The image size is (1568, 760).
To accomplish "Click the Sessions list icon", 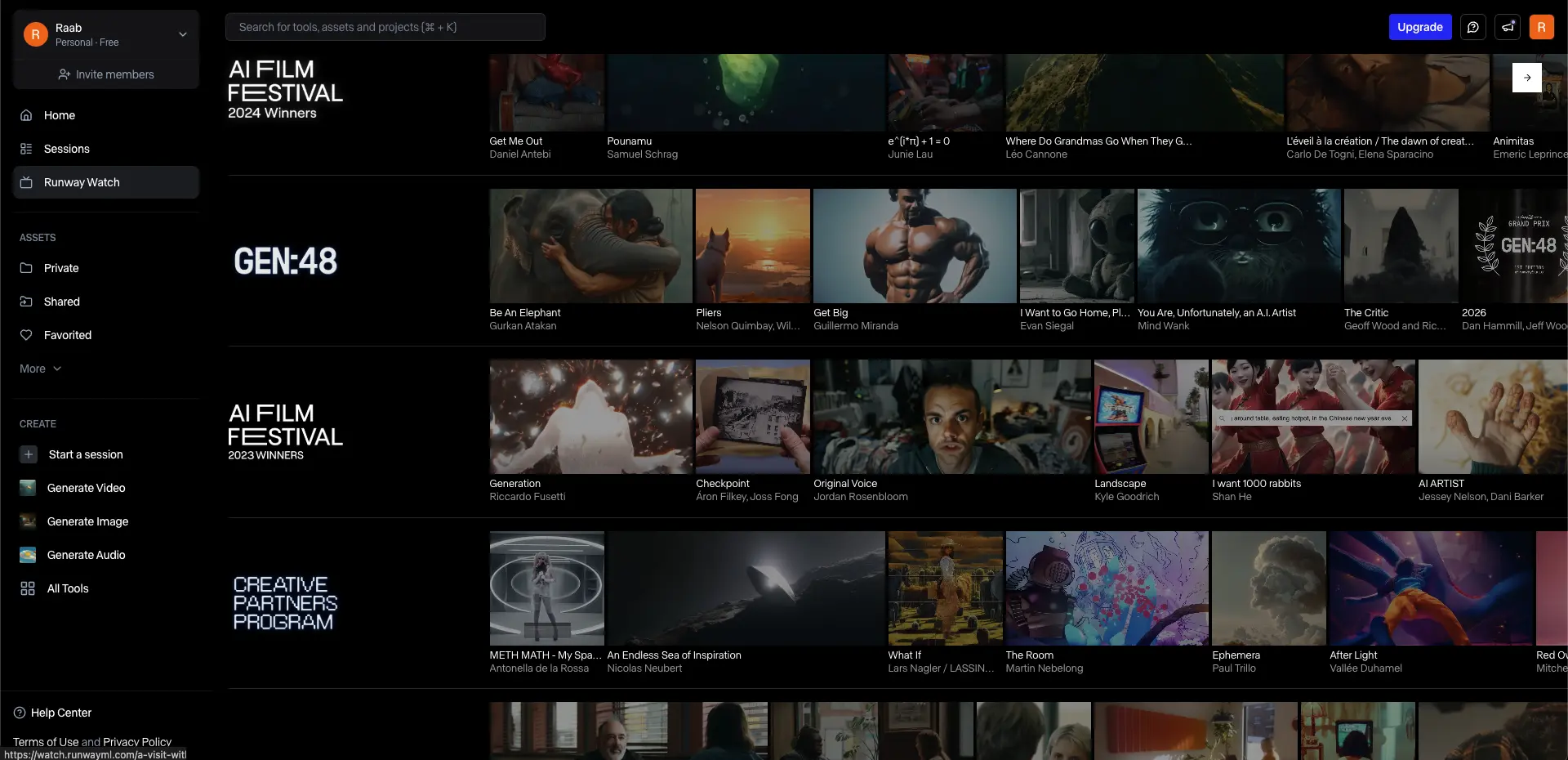I will point(26,149).
